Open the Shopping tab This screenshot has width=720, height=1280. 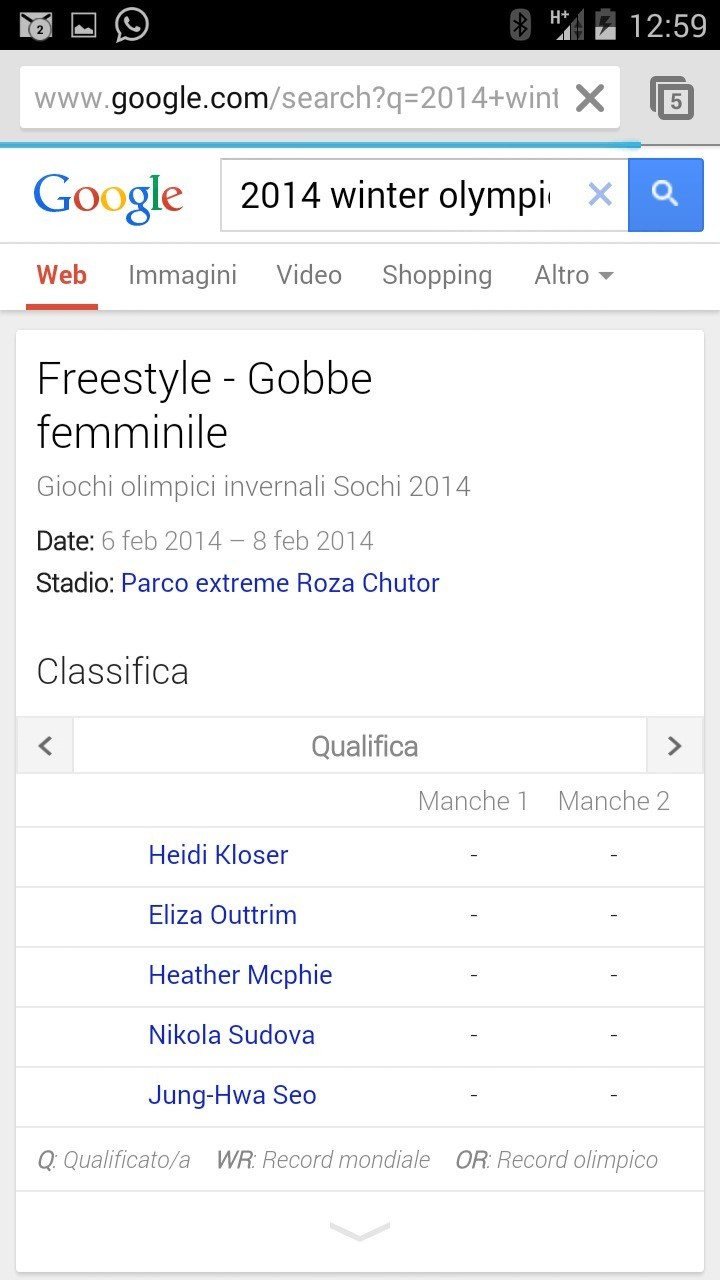click(x=437, y=275)
